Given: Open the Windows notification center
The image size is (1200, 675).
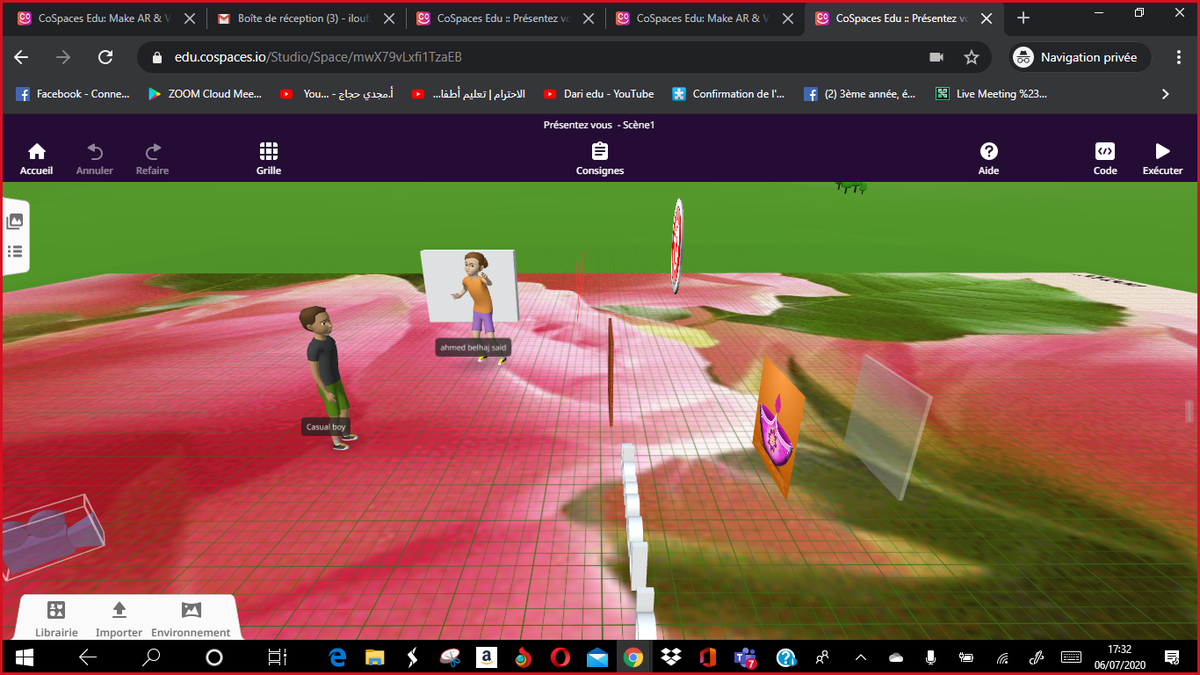Looking at the screenshot, I should click(1171, 657).
